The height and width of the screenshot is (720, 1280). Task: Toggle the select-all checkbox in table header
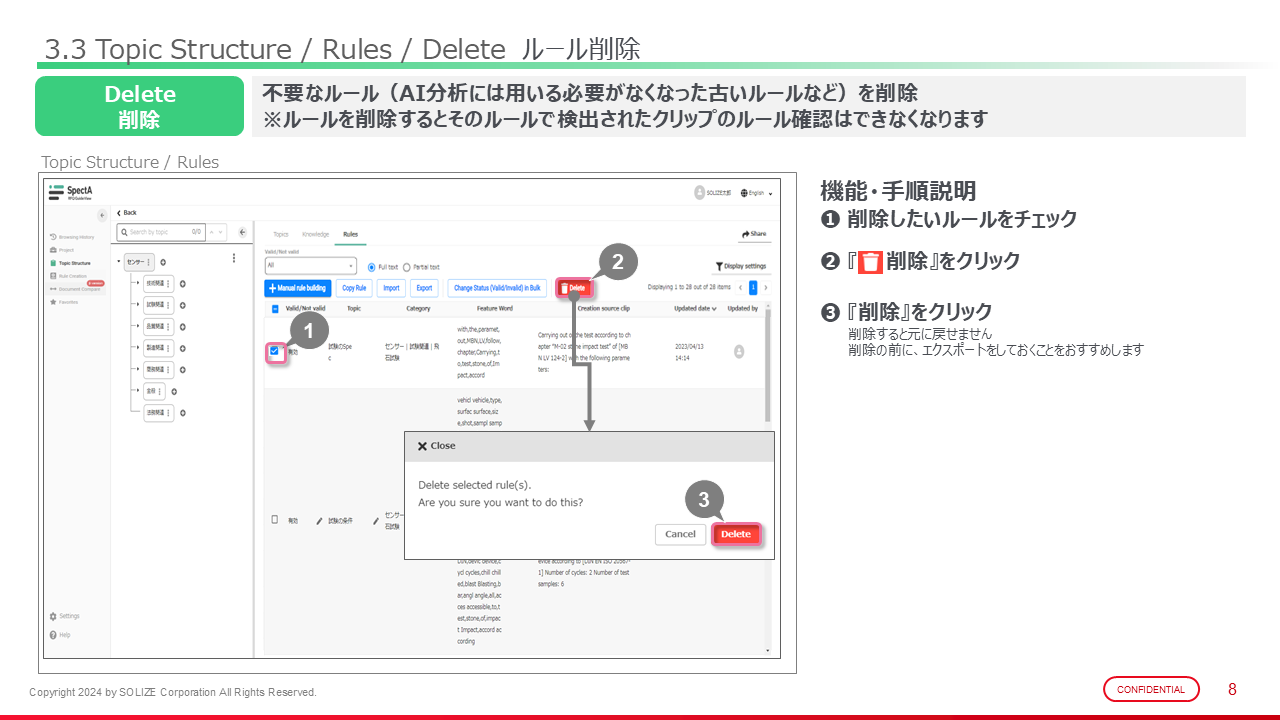click(x=274, y=309)
